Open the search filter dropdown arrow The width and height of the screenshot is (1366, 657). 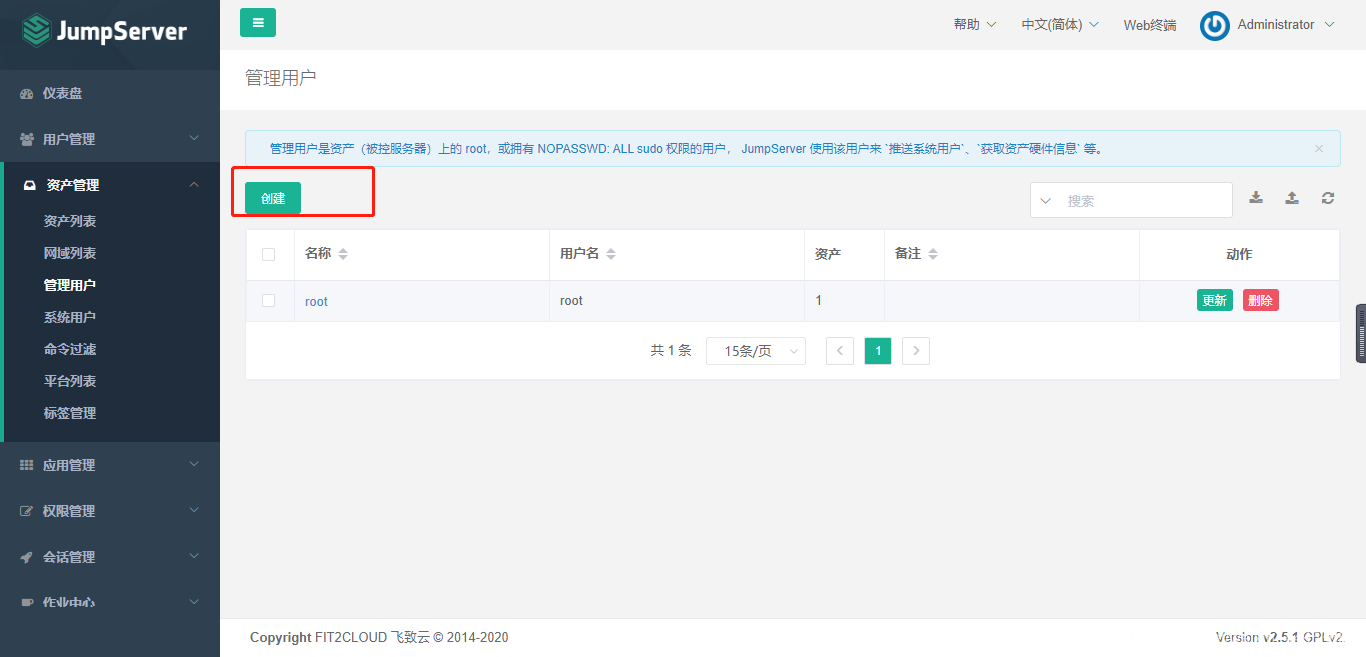1046,200
